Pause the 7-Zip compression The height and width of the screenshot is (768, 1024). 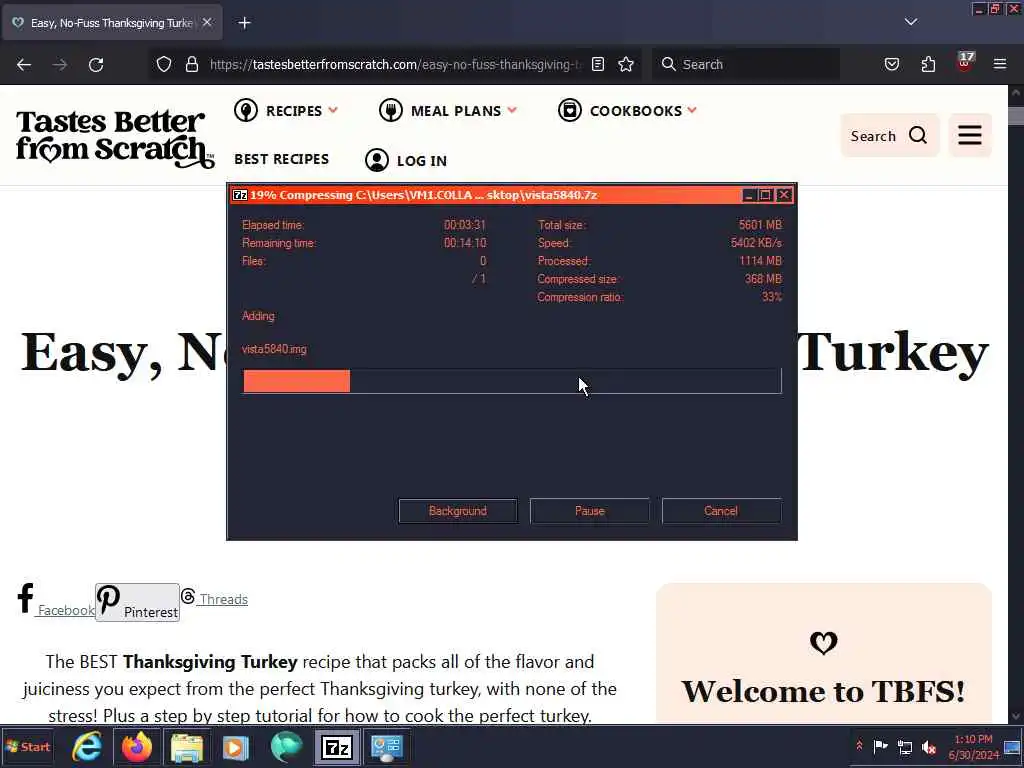pos(590,511)
